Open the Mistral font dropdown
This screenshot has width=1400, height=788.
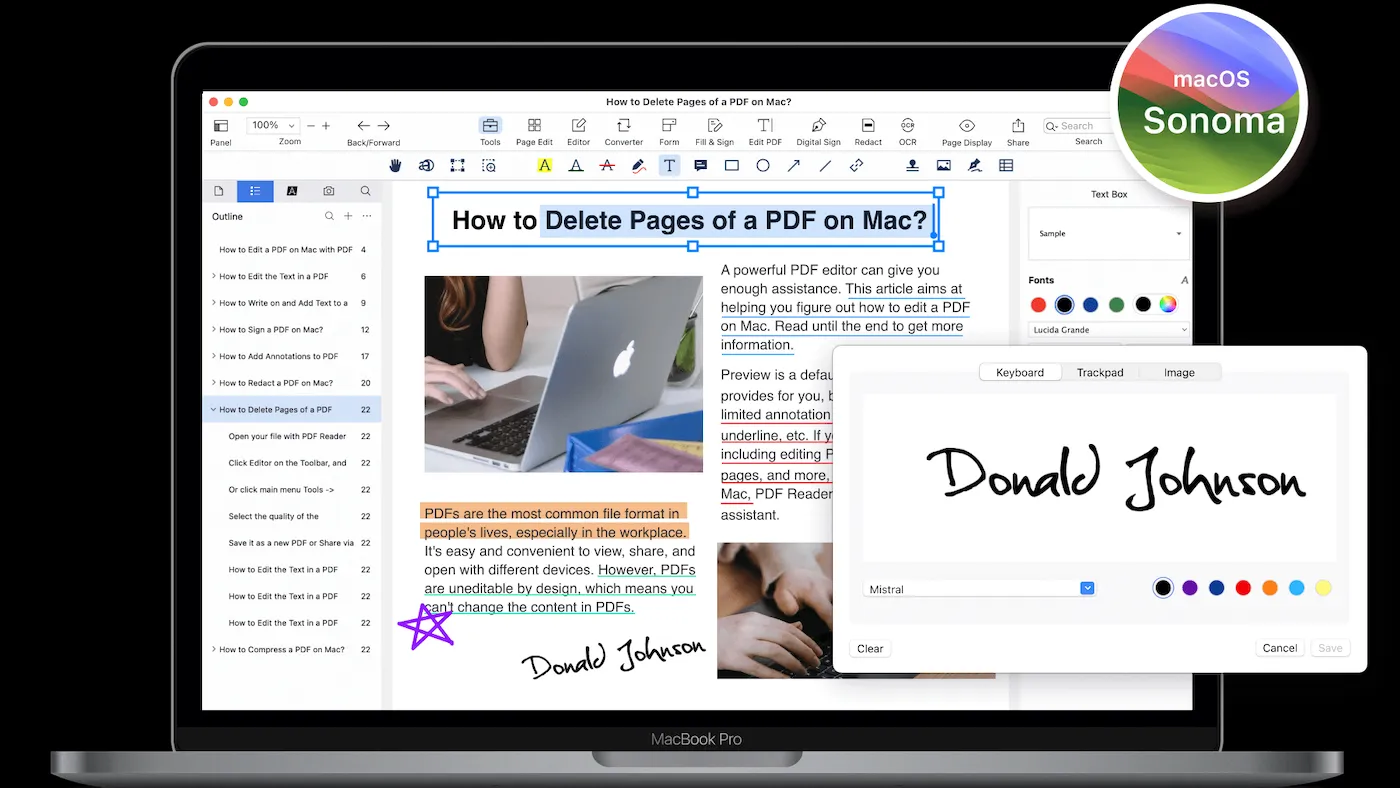pyautogui.click(x=1087, y=588)
